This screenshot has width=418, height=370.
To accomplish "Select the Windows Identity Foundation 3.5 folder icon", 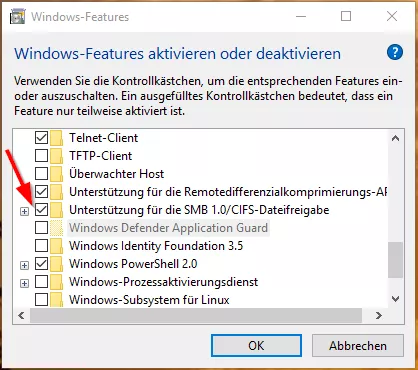I will (57, 246).
